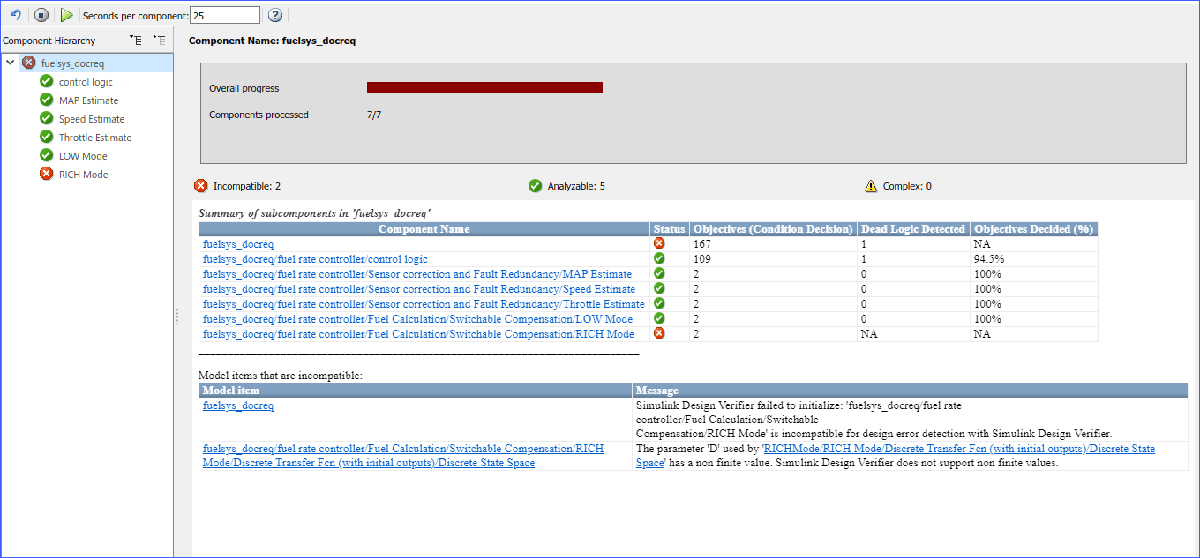
Task: Click the green check icon next to Throttle Estimate
Action: pyautogui.click(x=46, y=137)
